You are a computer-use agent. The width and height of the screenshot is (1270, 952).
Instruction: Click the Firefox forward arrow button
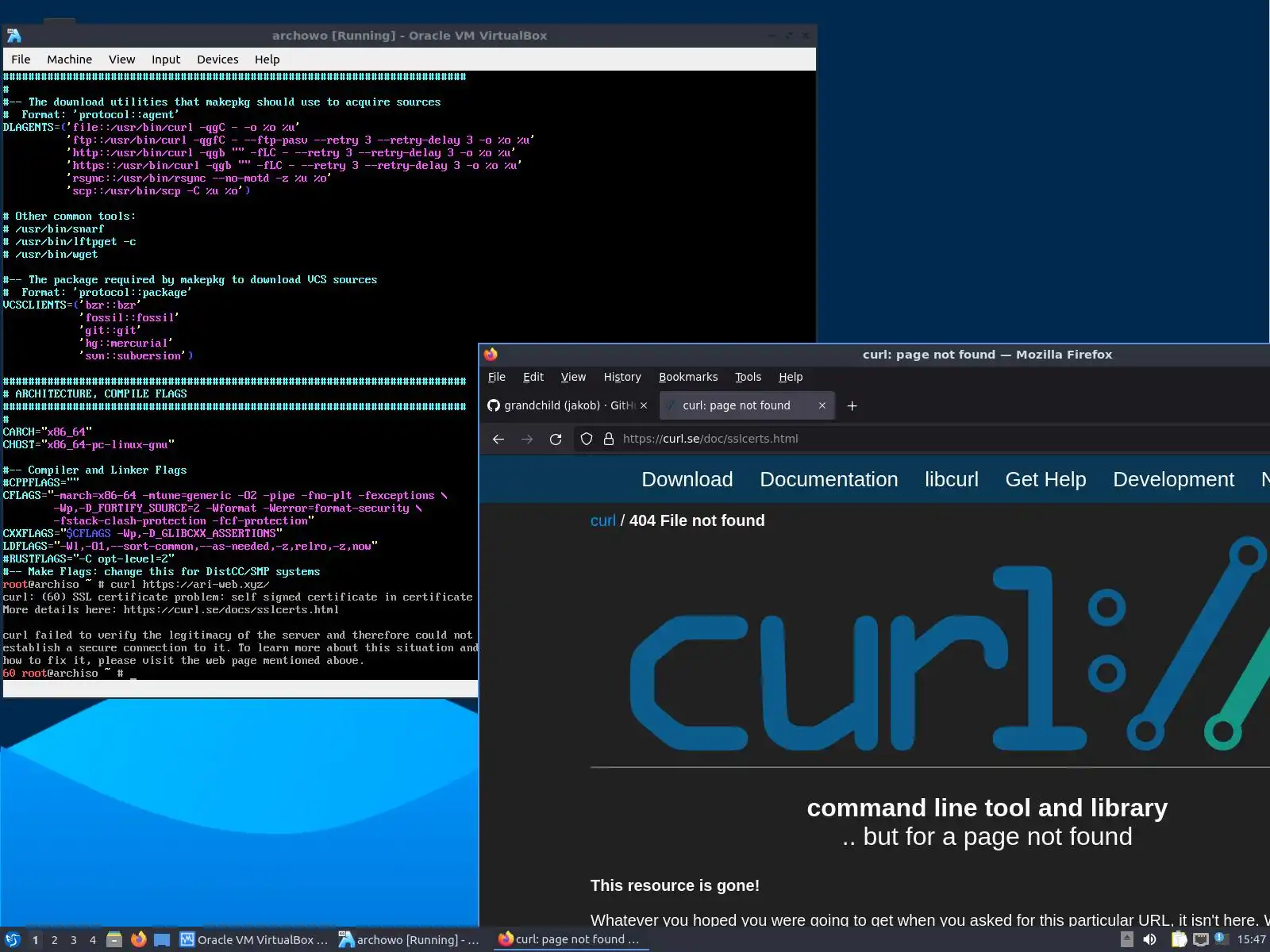pyautogui.click(x=527, y=439)
